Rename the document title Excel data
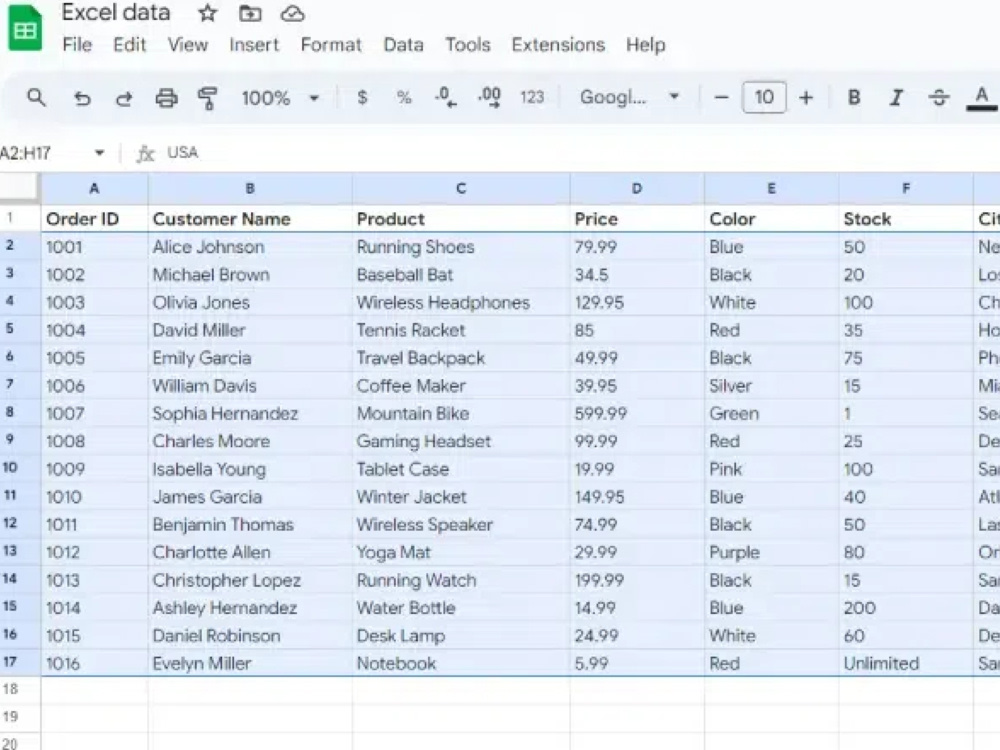The width and height of the screenshot is (1000, 750). 116,13
